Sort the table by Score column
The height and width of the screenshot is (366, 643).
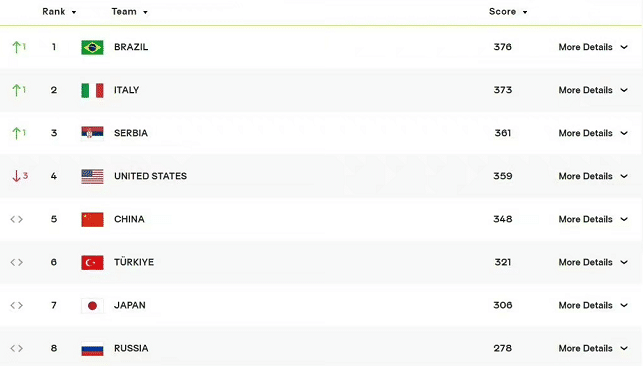508,12
